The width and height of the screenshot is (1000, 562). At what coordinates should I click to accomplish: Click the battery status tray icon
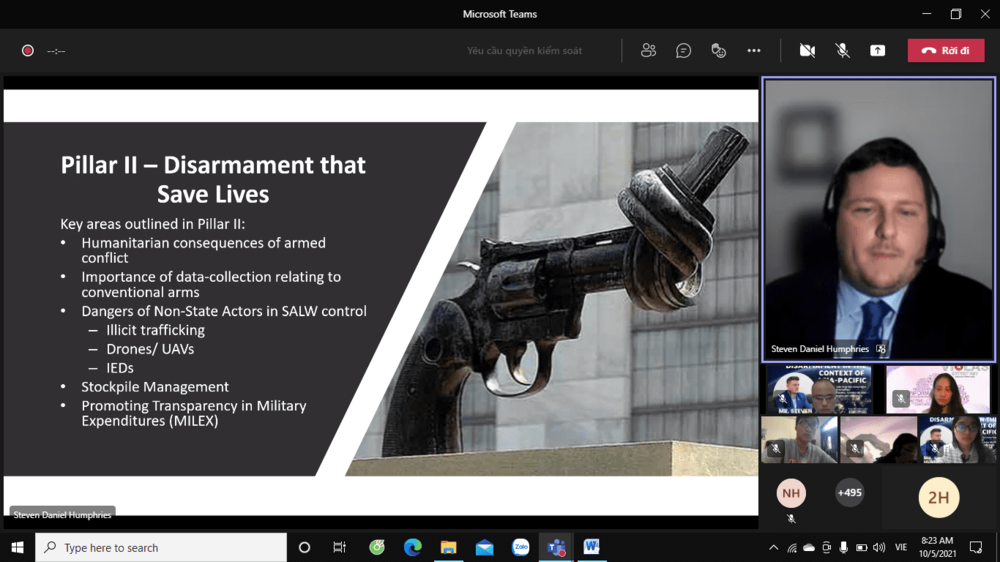(x=861, y=547)
